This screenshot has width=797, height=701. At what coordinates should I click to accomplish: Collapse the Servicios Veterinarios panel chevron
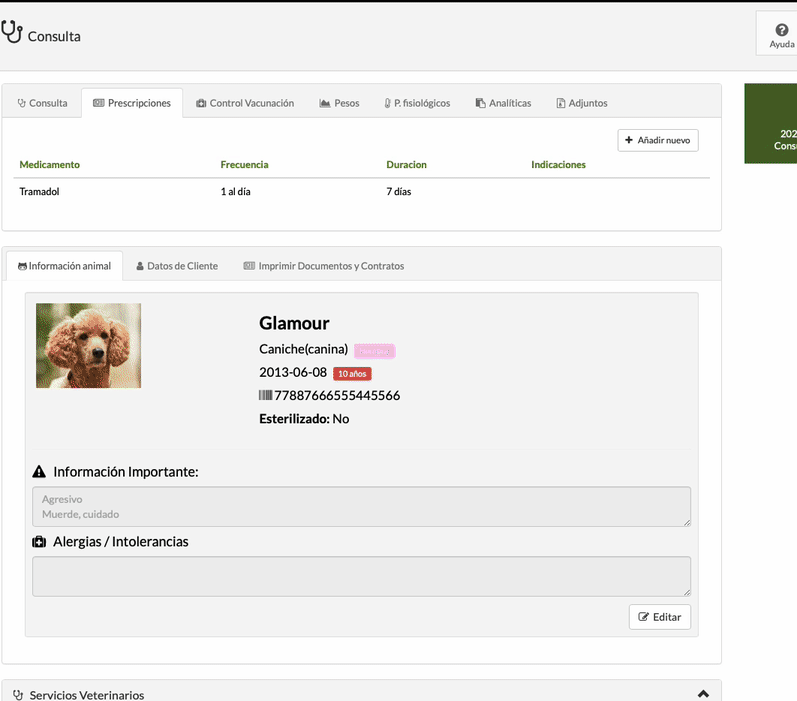click(703, 694)
